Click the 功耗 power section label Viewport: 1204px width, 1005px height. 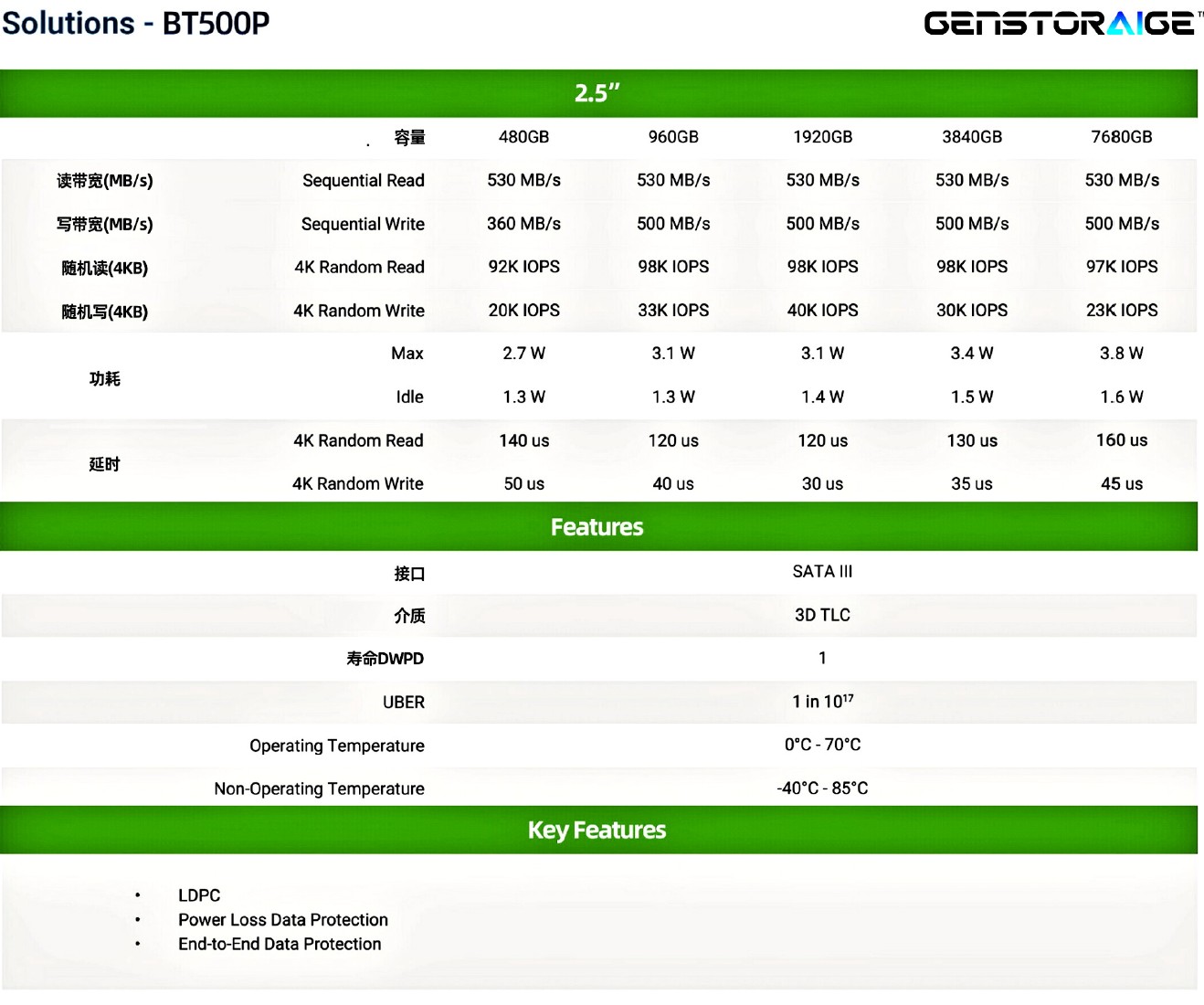(105, 379)
